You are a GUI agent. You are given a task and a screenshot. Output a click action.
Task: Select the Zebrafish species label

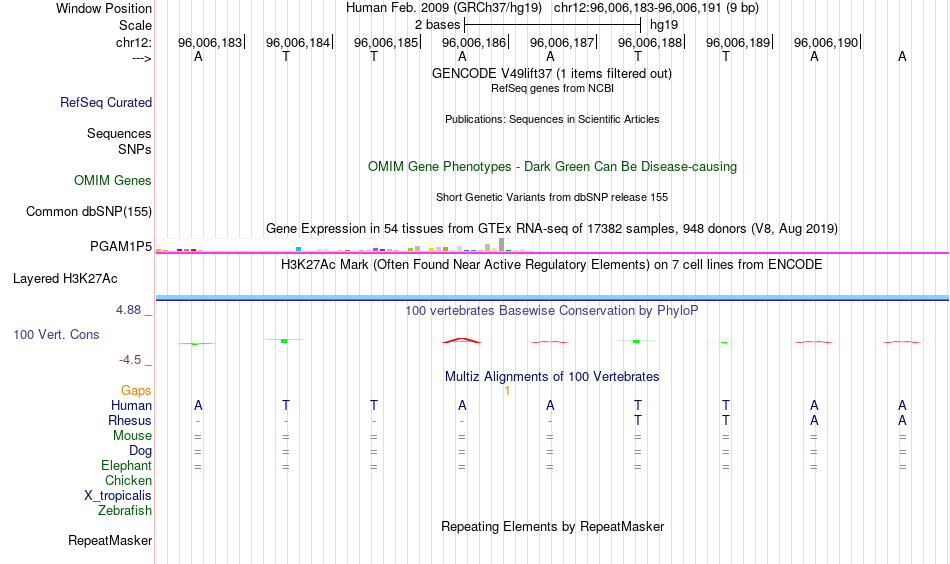point(125,510)
